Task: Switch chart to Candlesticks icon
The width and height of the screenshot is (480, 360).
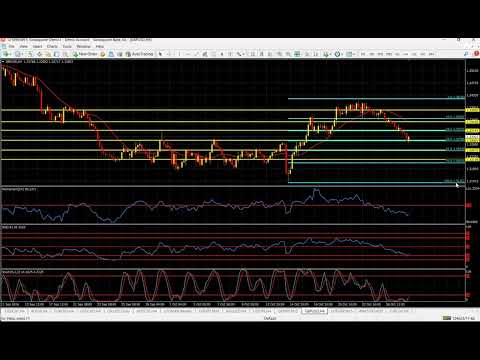Action: pyautogui.click(x=262, y=54)
